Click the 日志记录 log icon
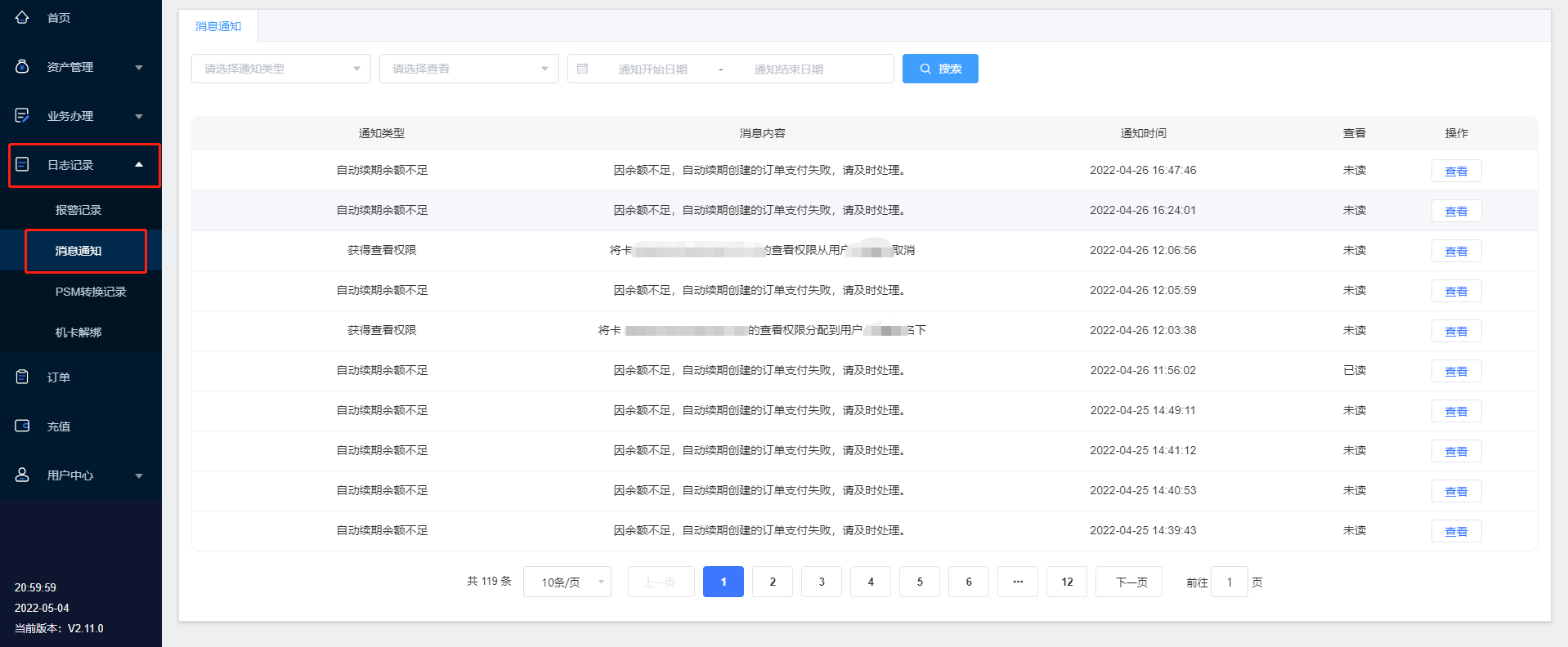This screenshot has width=1568, height=647. coord(22,164)
